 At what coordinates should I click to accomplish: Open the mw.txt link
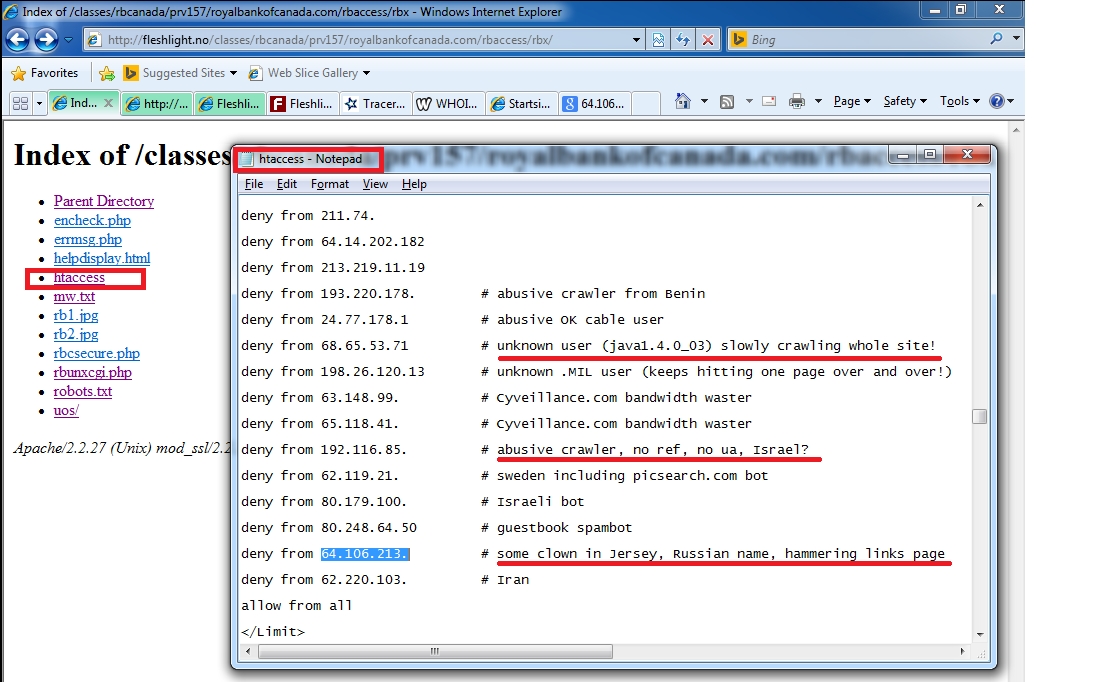coord(74,296)
